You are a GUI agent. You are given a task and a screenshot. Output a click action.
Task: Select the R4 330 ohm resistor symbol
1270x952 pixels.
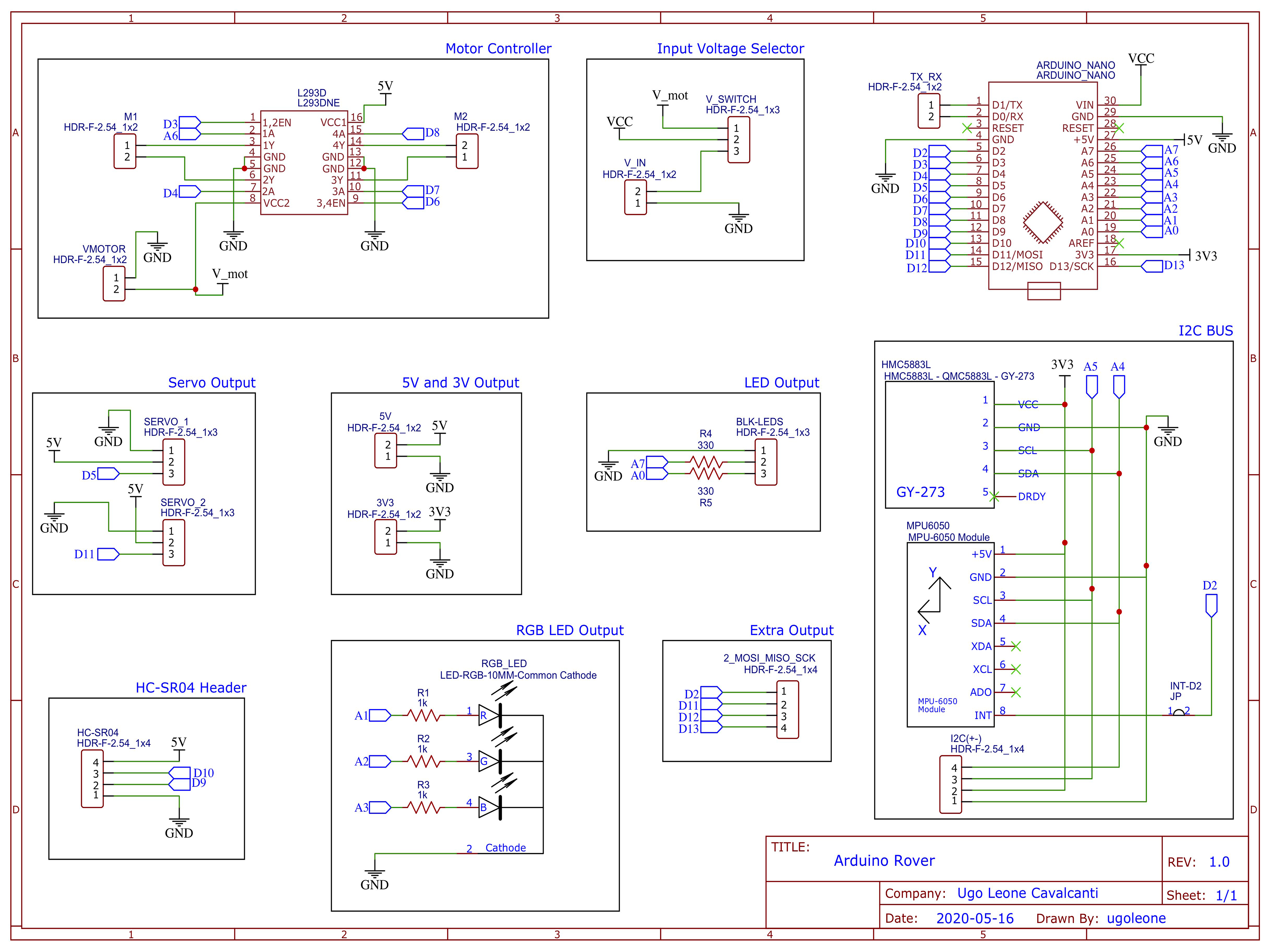706,462
